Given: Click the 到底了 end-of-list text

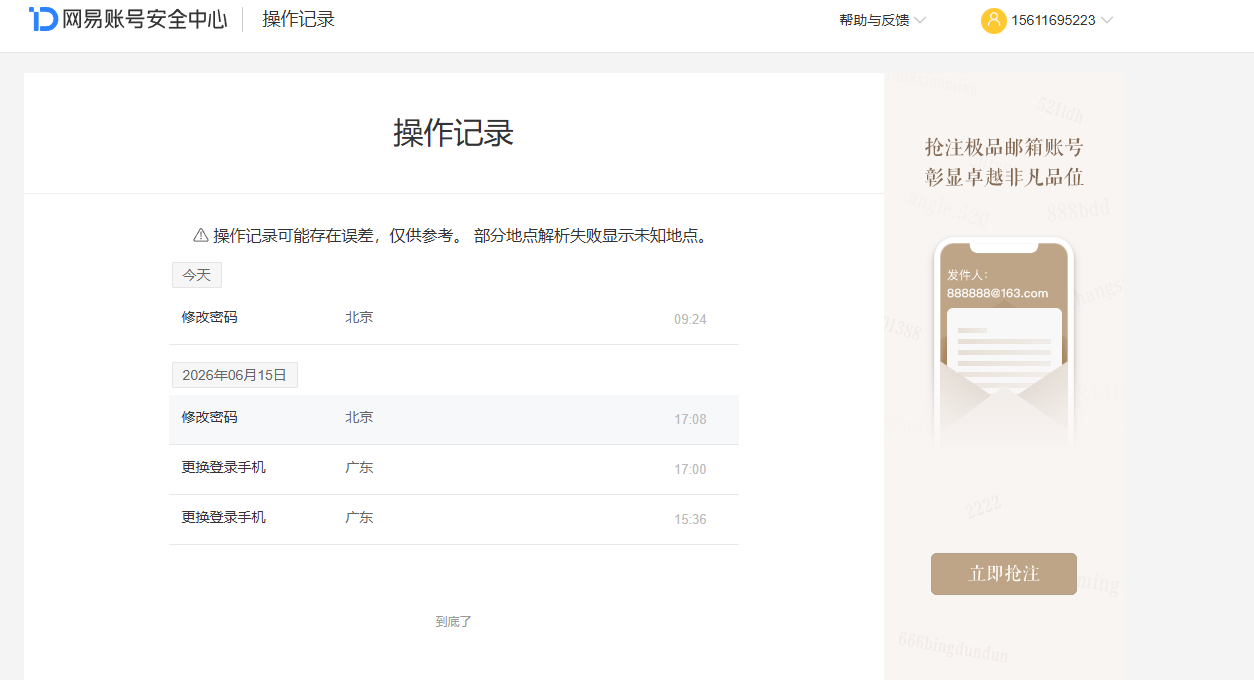Looking at the screenshot, I should (x=454, y=622).
